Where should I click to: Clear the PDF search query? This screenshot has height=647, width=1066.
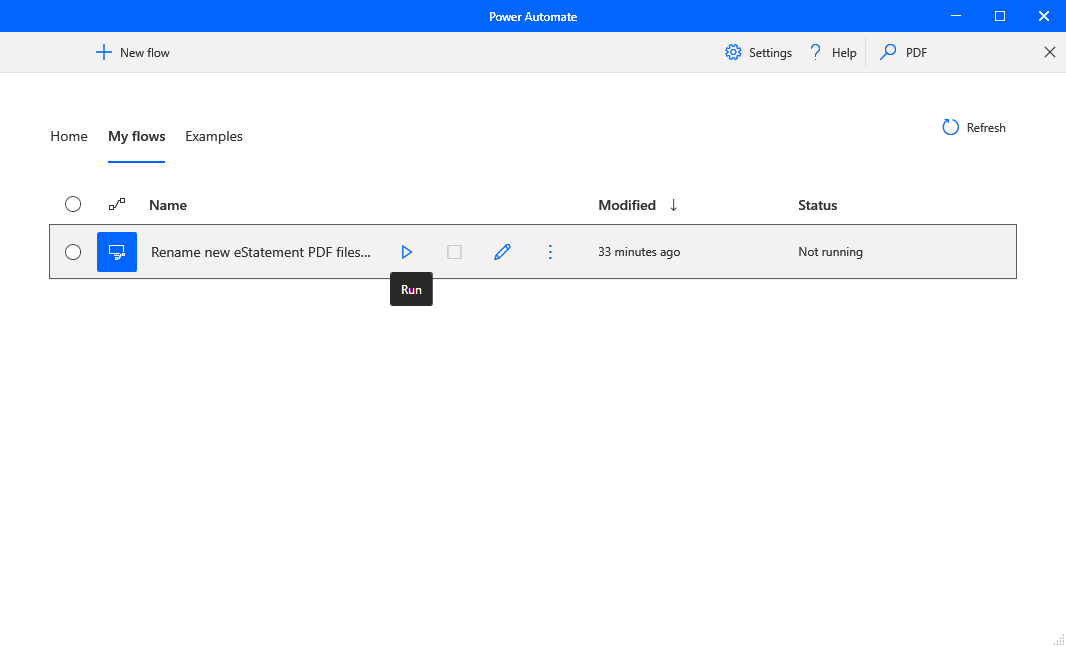coord(1050,52)
